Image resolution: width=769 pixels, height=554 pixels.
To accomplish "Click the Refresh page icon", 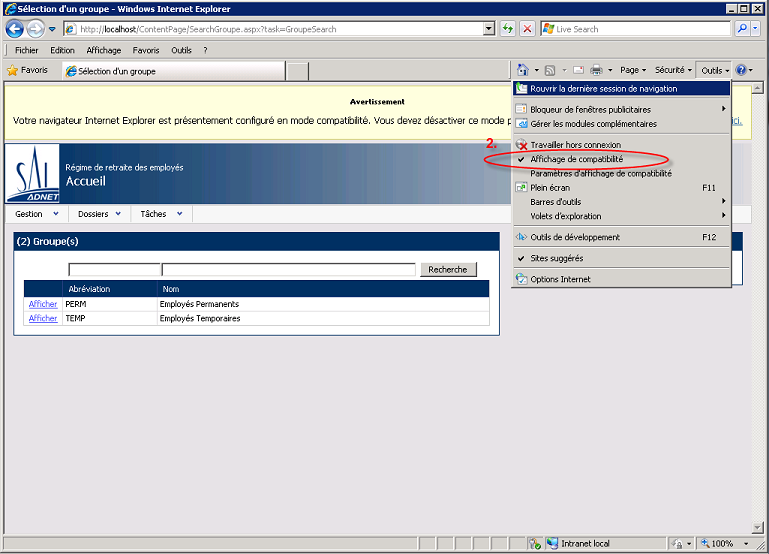I will [509, 29].
